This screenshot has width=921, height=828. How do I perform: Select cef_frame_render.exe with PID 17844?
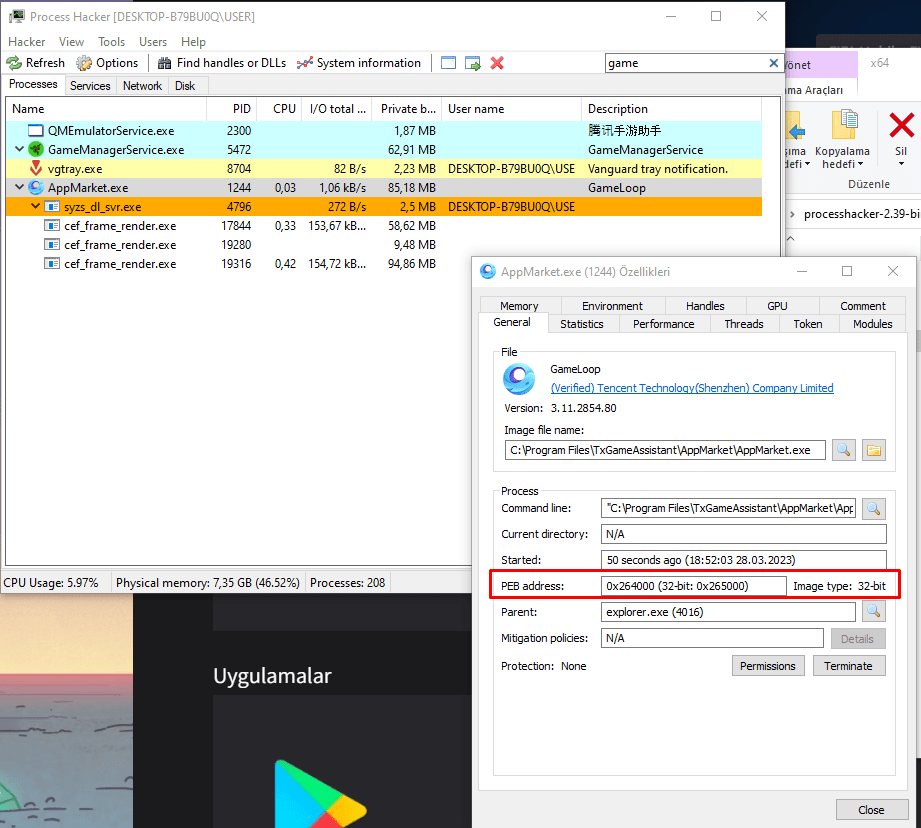[x=384, y=225]
